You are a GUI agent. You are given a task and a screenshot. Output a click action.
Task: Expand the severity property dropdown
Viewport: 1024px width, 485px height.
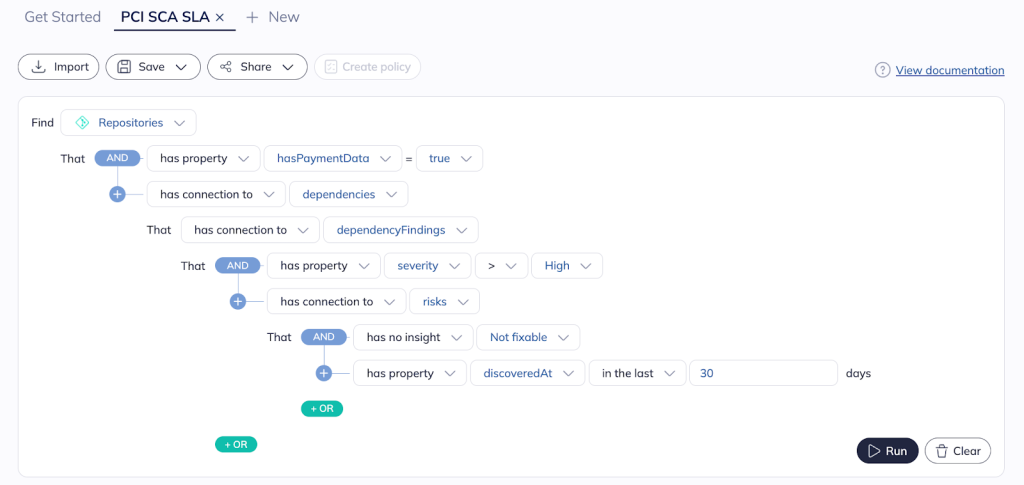click(427, 266)
